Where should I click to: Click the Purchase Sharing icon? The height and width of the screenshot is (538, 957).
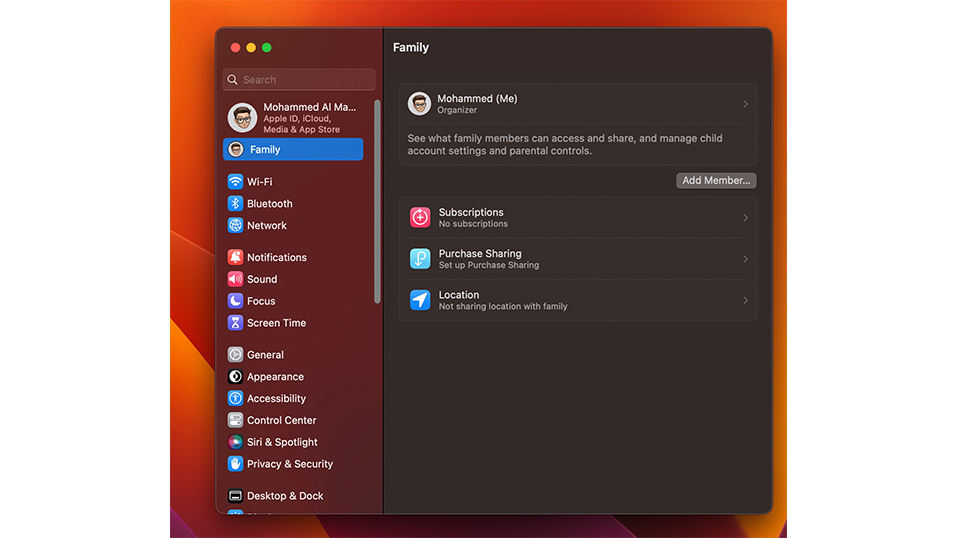420,259
